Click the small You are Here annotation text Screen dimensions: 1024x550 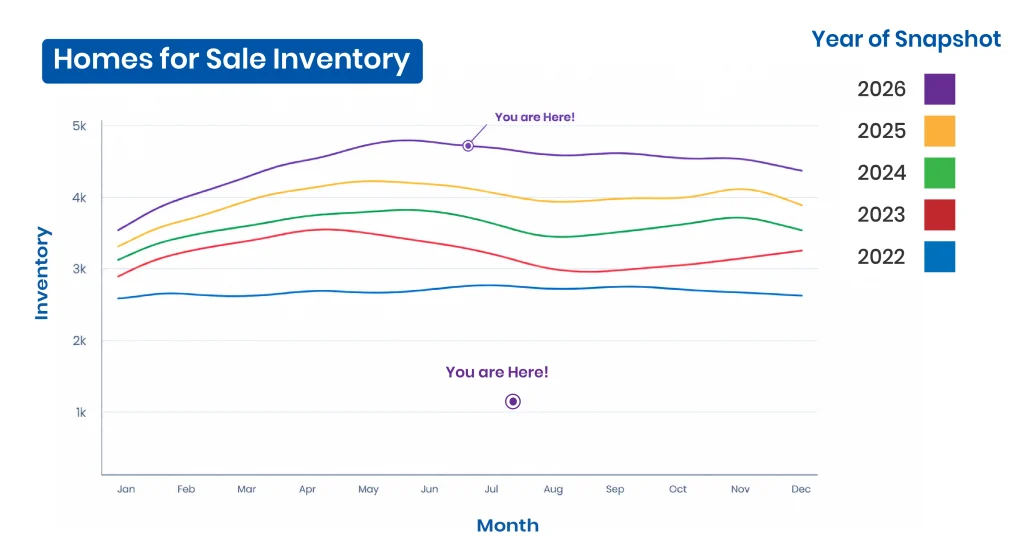tap(534, 117)
